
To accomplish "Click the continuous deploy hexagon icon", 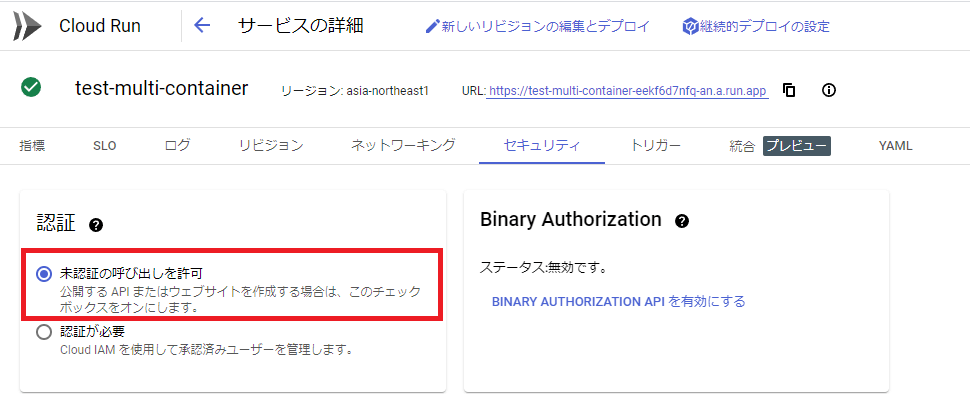I will coord(690,27).
